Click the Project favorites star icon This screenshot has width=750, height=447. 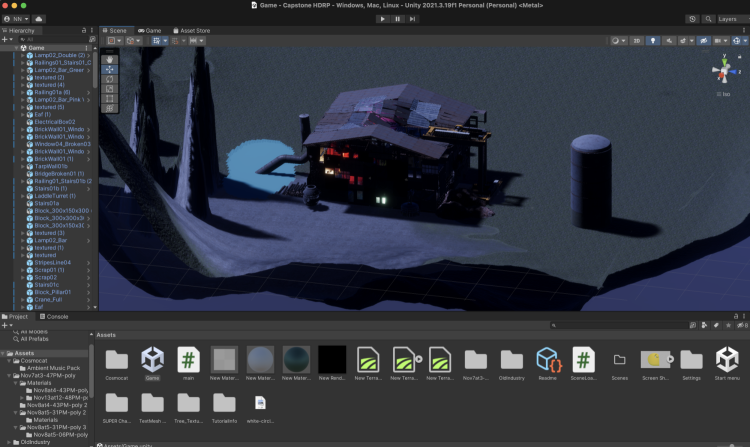(x=728, y=325)
